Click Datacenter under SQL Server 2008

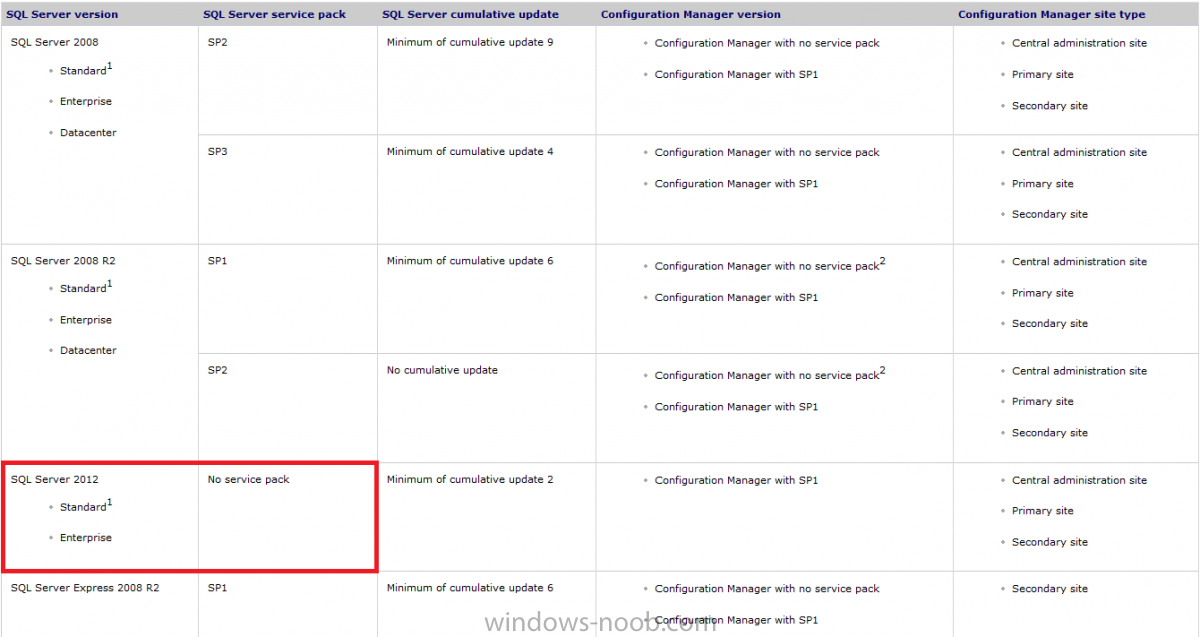(x=88, y=132)
